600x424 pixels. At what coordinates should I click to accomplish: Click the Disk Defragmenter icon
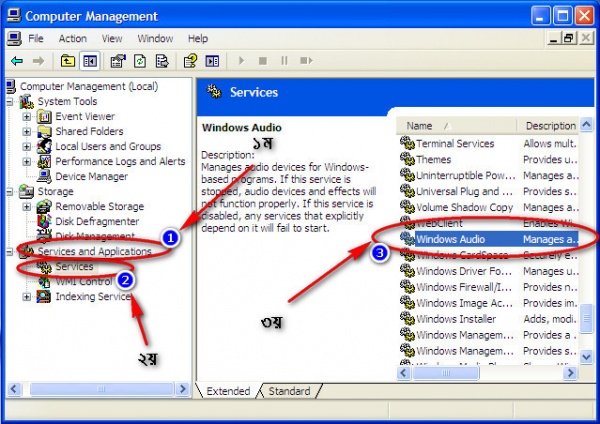coord(44,221)
